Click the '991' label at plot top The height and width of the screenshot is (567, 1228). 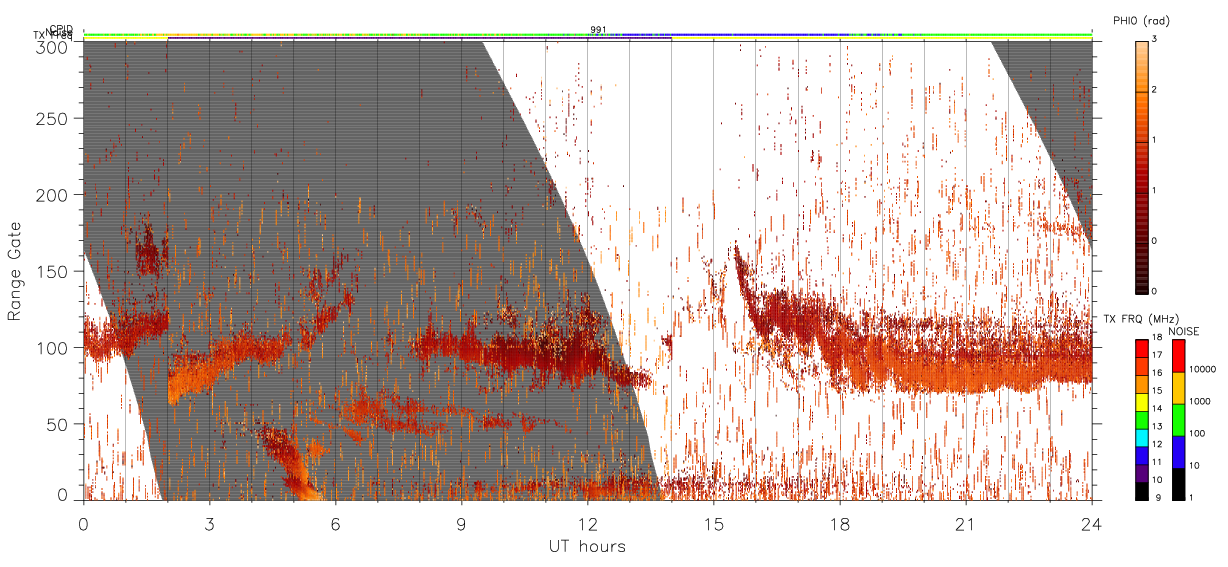pos(598,30)
